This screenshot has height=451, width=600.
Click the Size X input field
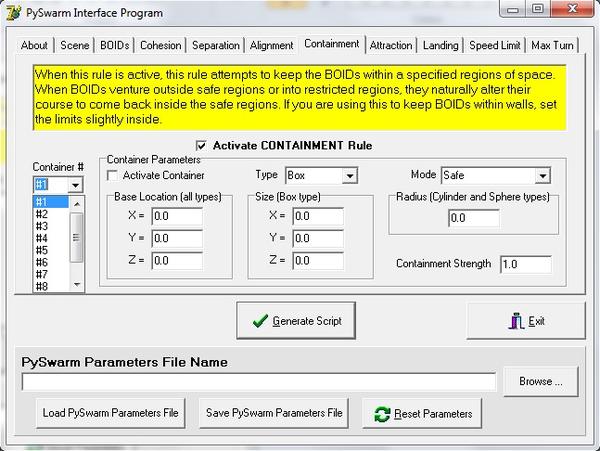point(318,217)
